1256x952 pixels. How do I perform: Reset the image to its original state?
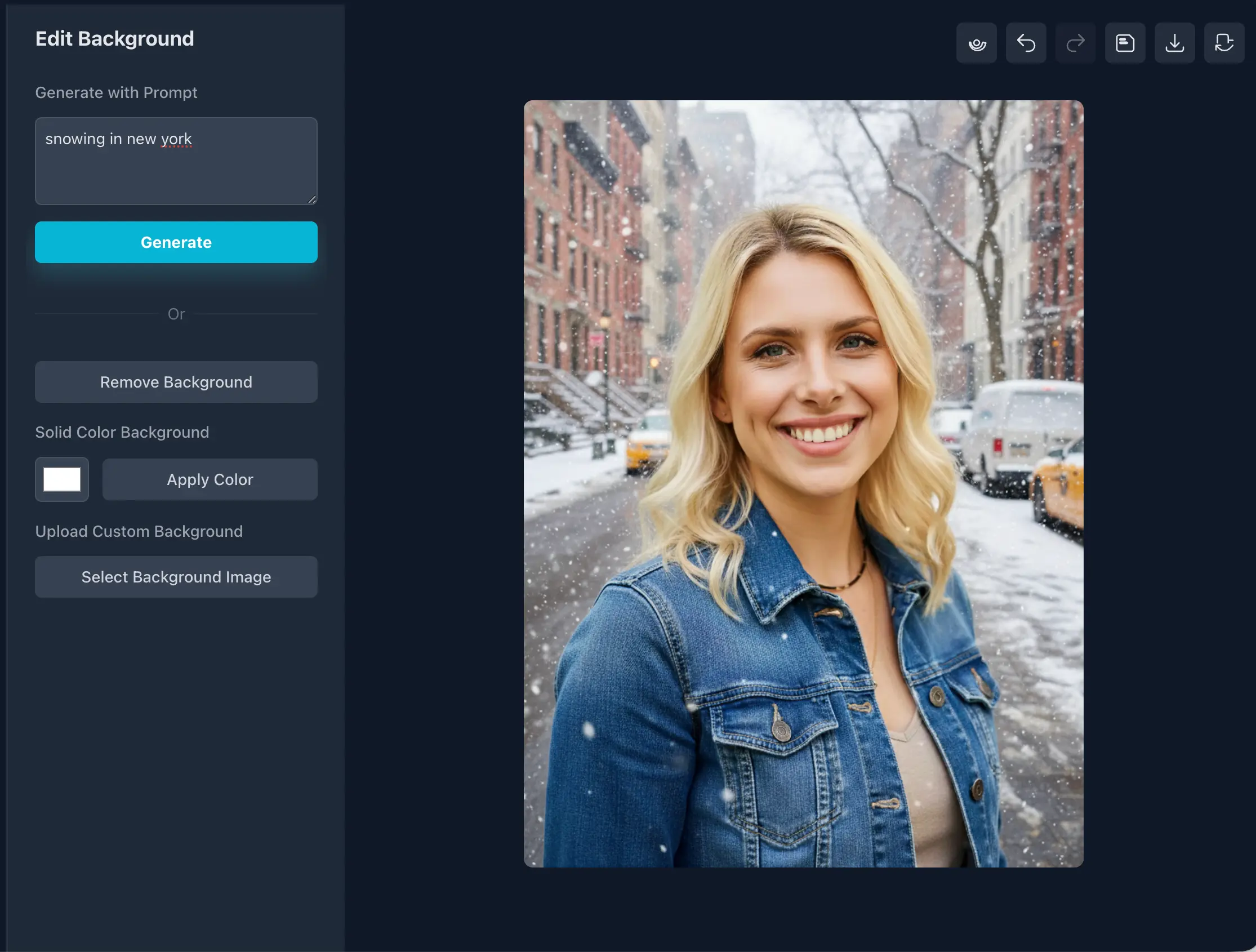tap(1224, 43)
